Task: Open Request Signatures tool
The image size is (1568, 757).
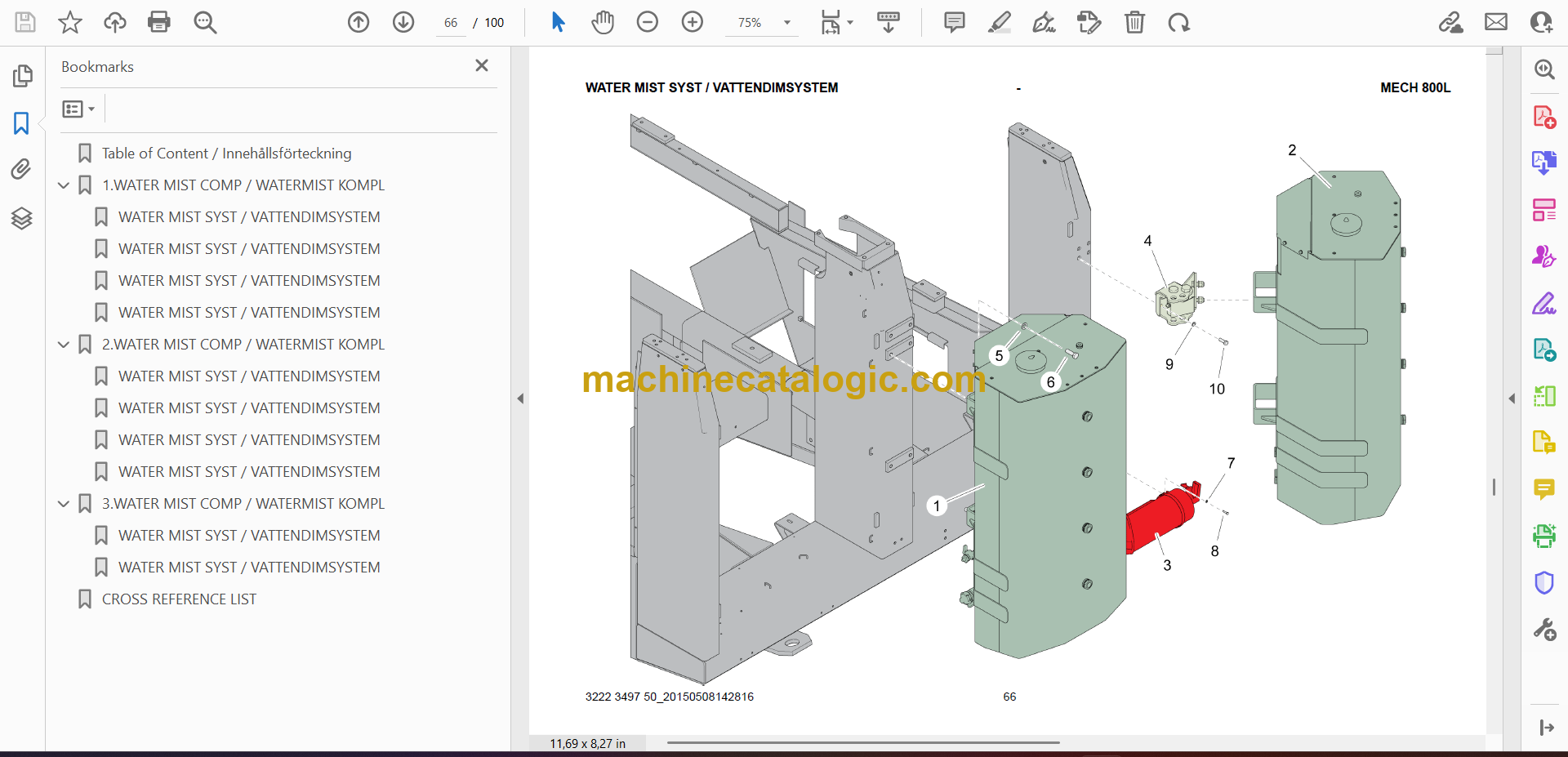Action: click(x=1543, y=256)
